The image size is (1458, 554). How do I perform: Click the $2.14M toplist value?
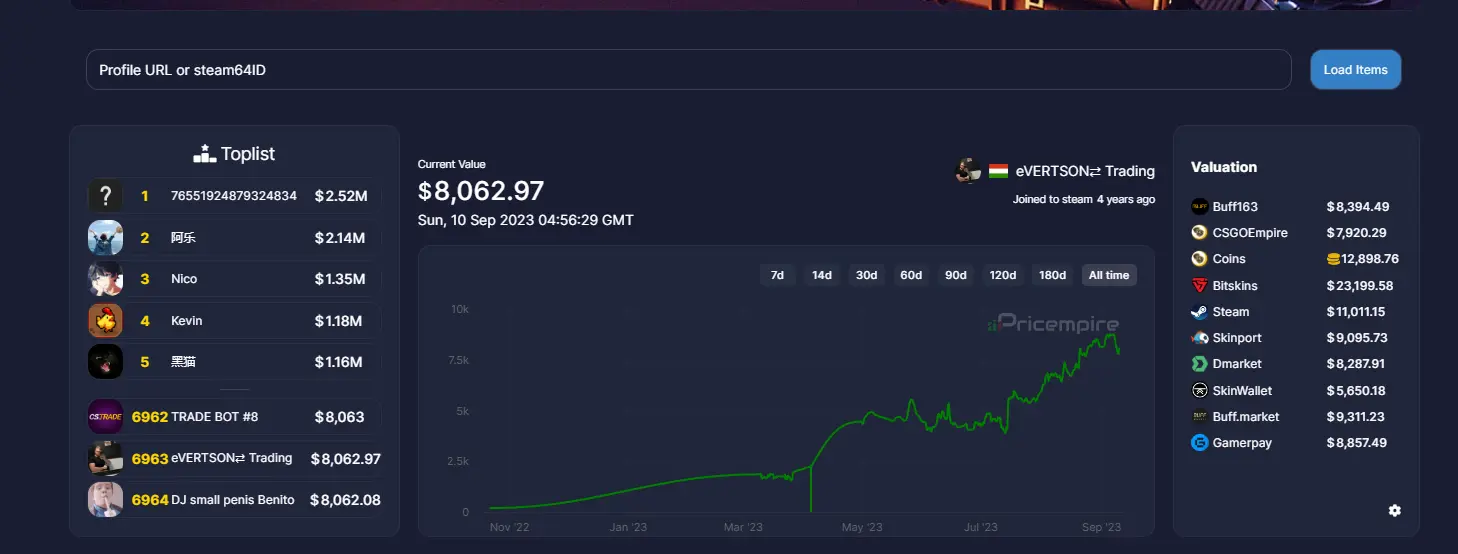[339, 238]
